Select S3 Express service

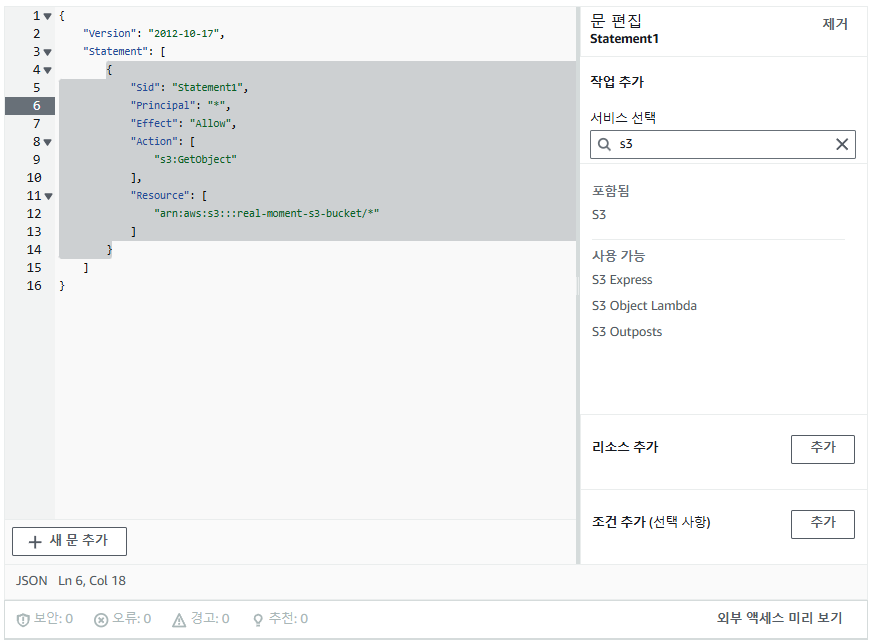pos(622,279)
